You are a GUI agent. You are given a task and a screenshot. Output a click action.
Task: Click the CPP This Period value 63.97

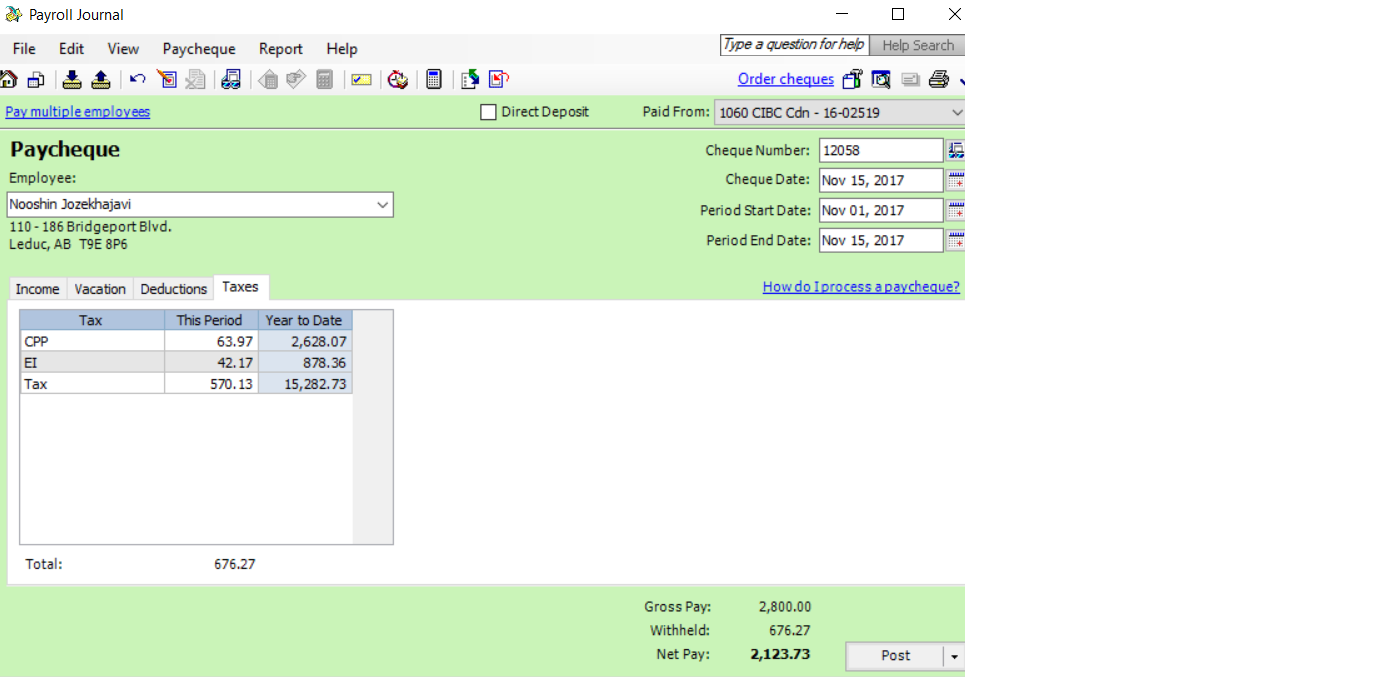211,341
